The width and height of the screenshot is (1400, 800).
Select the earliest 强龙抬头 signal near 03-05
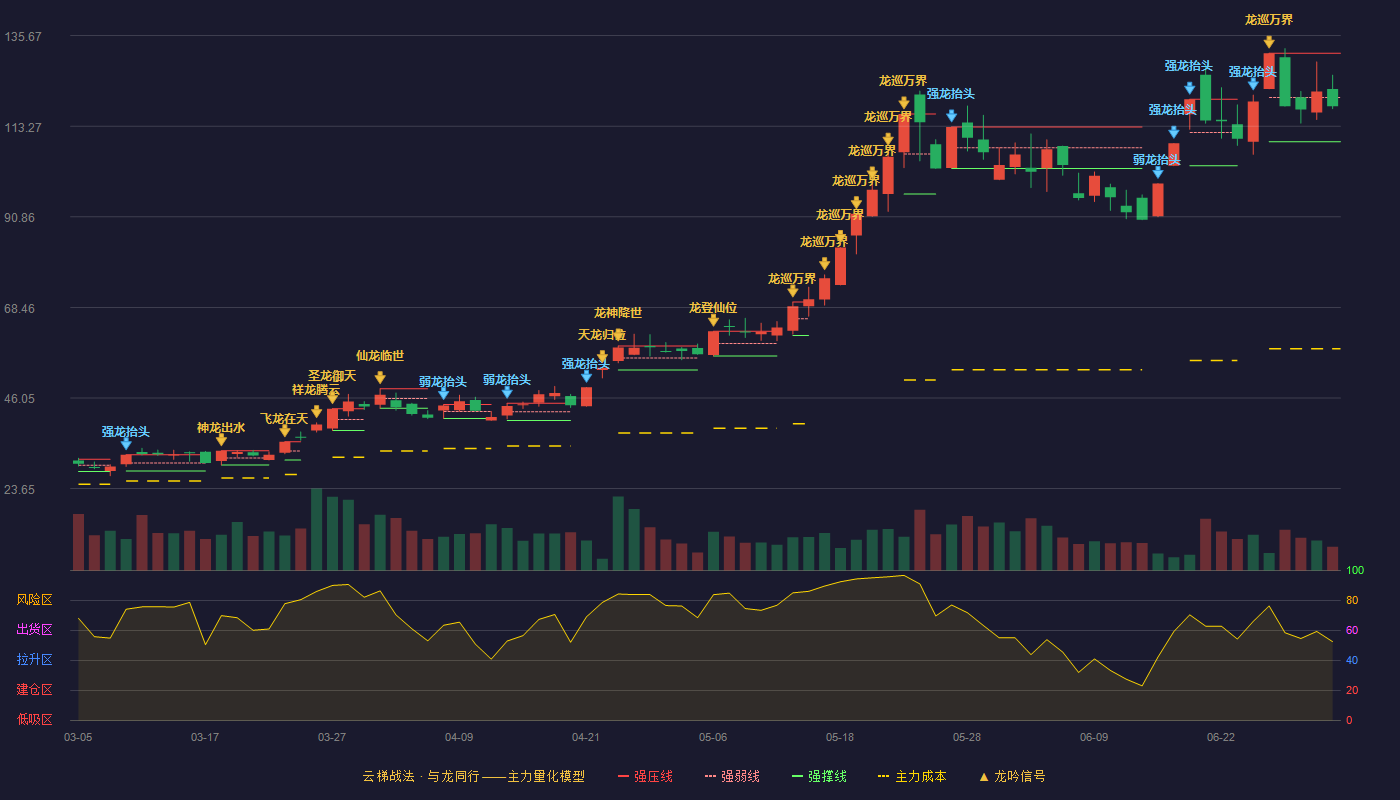(x=126, y=444)
